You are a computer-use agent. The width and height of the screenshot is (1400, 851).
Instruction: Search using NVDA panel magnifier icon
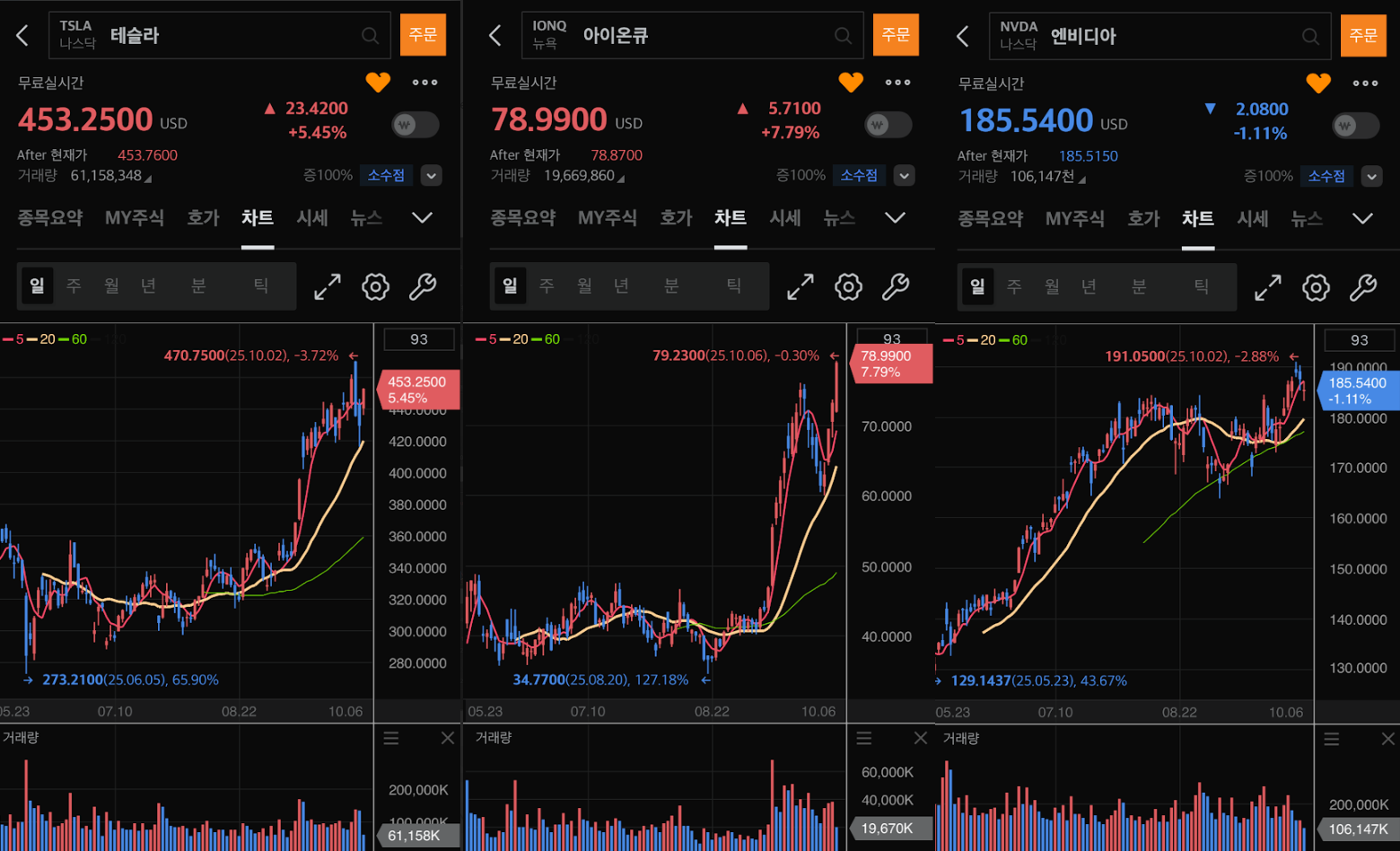click(1310, 37)
